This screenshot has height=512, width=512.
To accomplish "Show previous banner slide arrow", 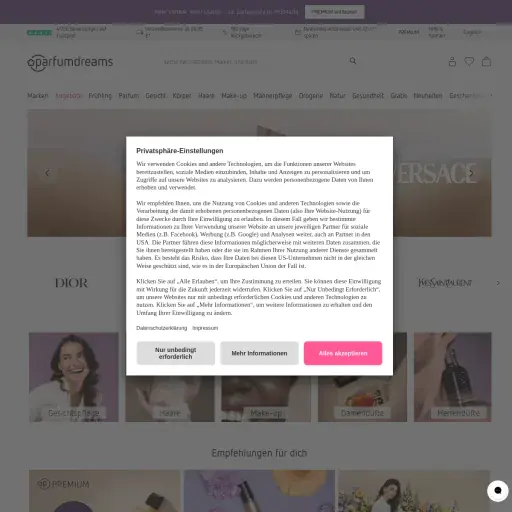I will tap(48, 173).
